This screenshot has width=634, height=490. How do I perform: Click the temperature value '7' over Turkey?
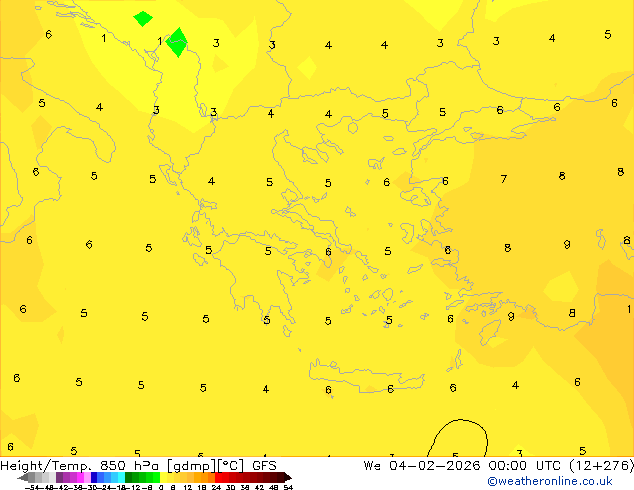[x=503, y=179]
